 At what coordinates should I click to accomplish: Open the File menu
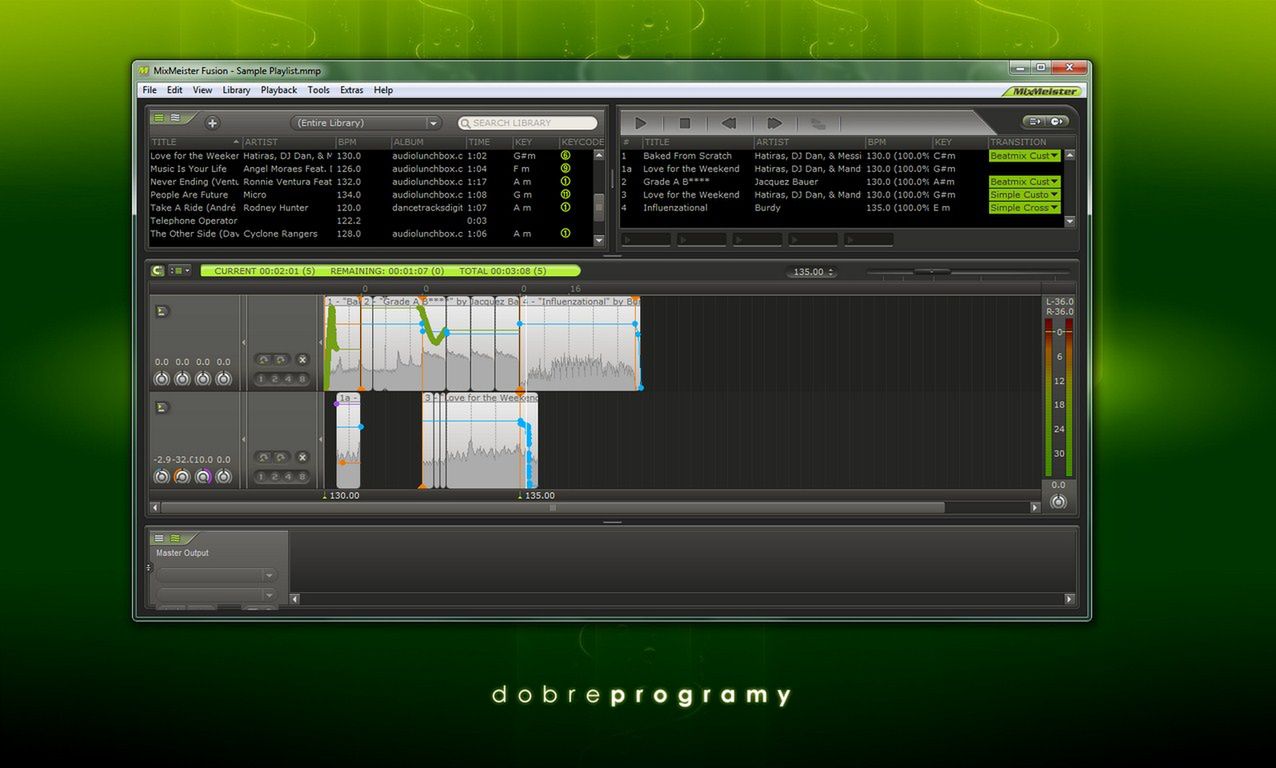(x=149, y=90)
